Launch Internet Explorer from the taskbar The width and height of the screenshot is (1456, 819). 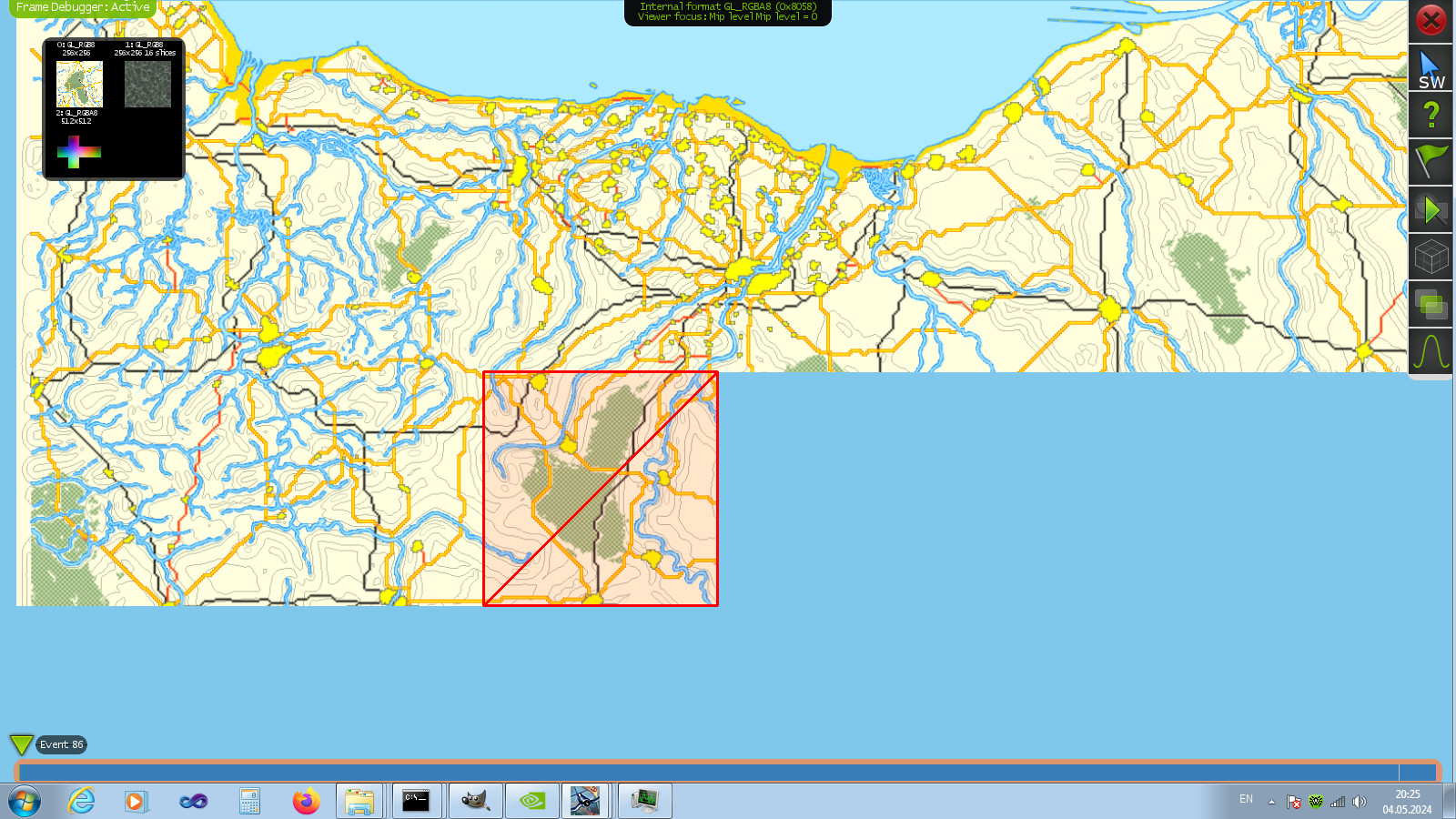82,801
